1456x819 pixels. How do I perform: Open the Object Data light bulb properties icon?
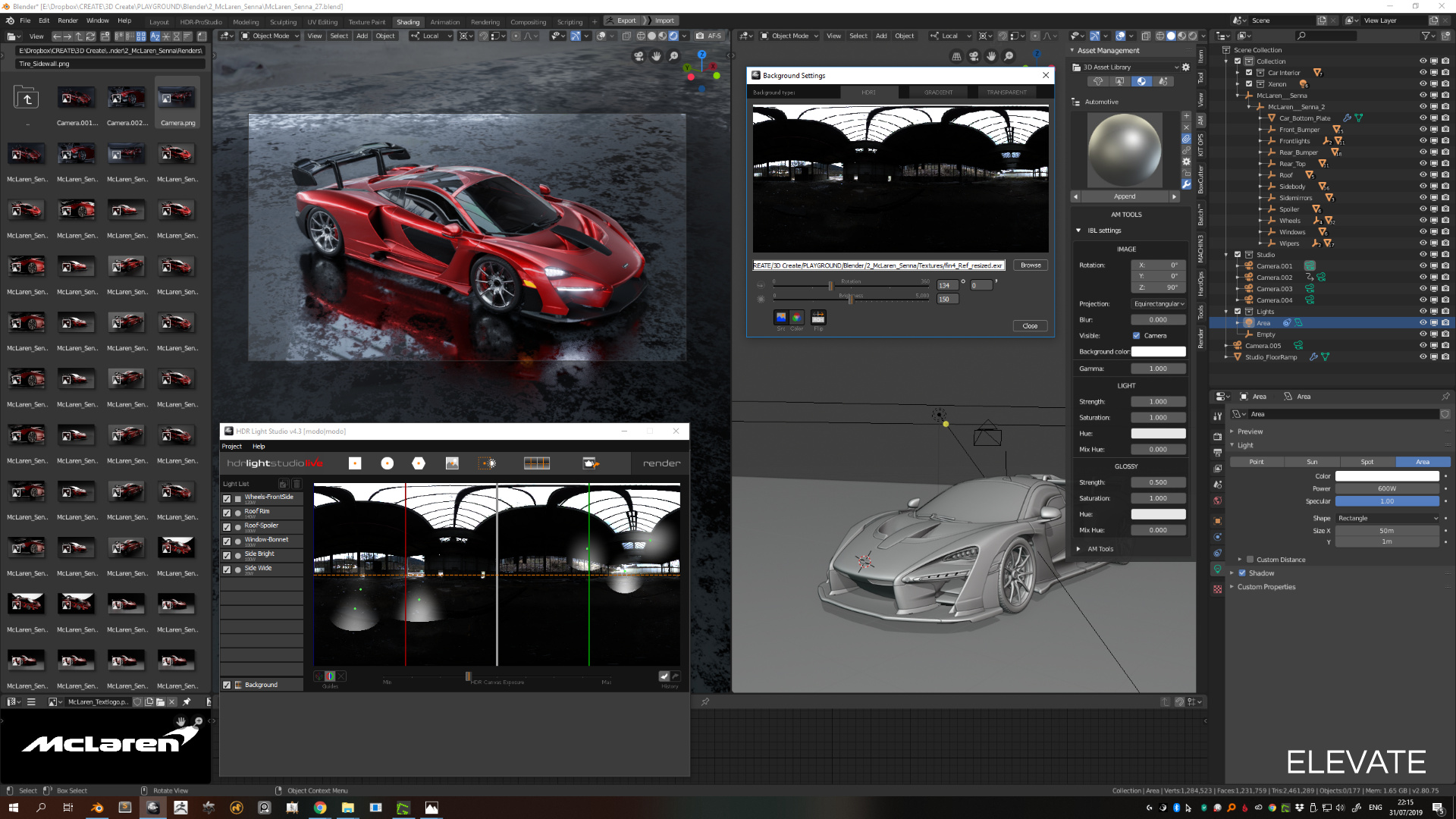pos(1217,569)
